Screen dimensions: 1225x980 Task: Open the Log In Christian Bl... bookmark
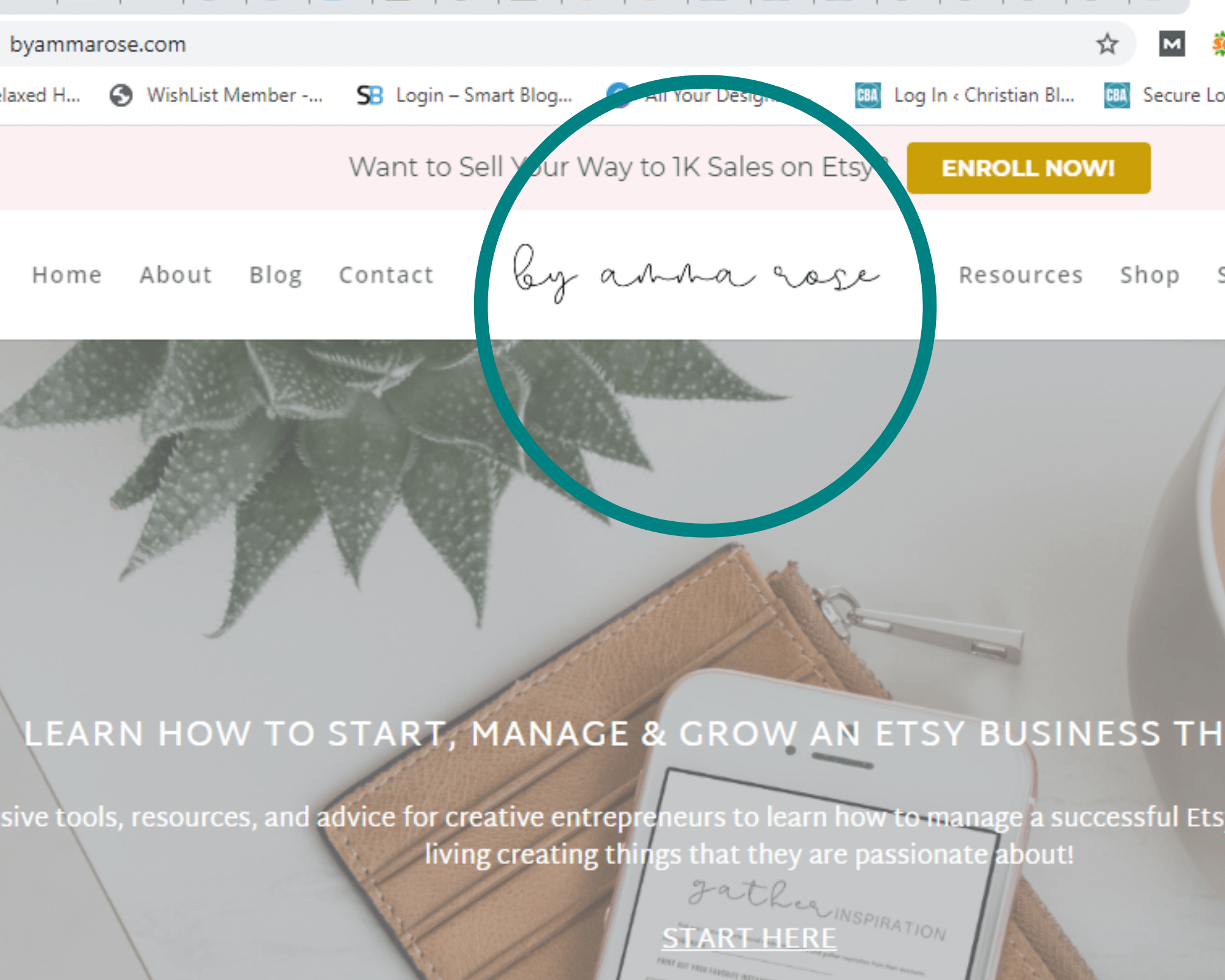[965, 96]
